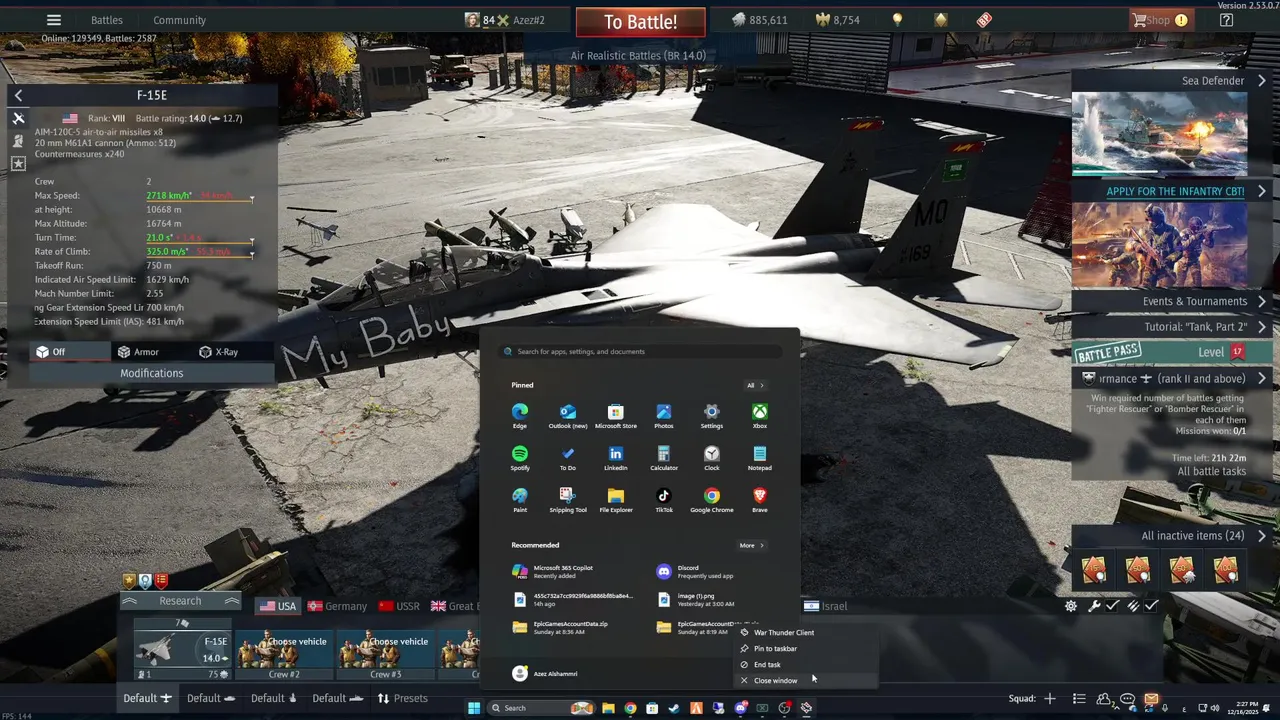Click the Start menu search field
The image size is (1280, 720).
tap(640, 351)
